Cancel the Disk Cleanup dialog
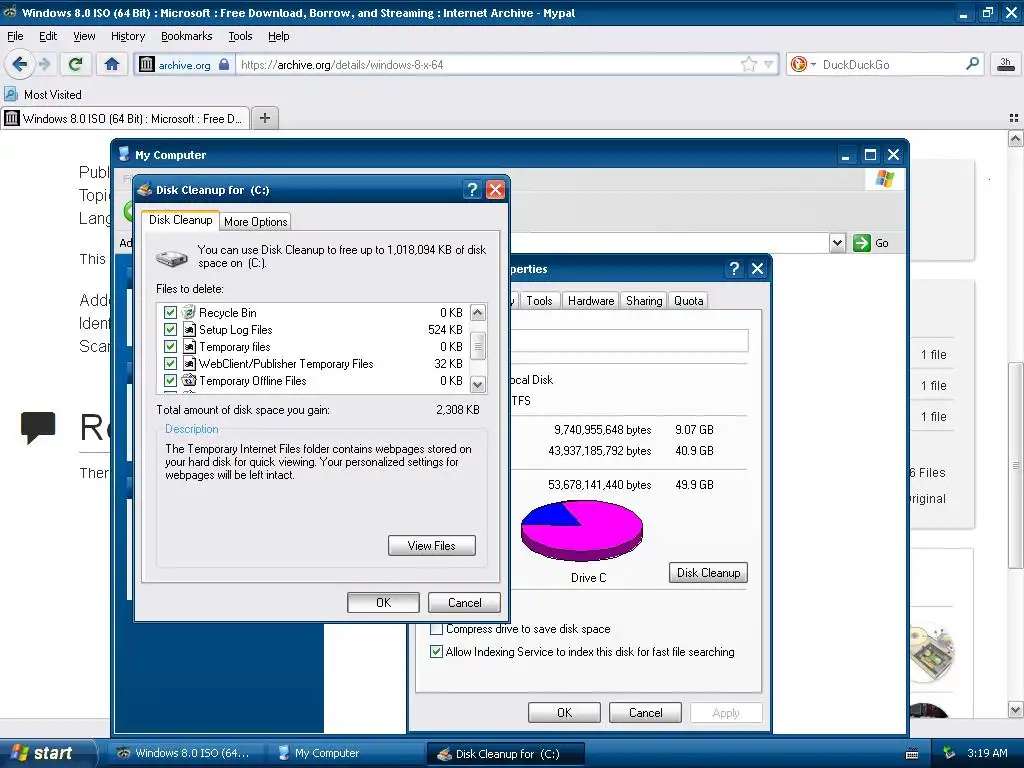The image size is (1024, 768). [x=464, y=602]
